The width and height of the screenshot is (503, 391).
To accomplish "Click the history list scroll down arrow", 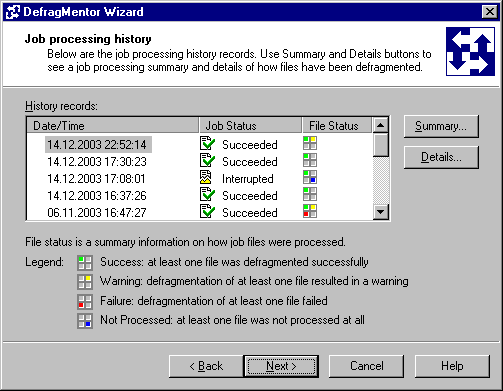I will point(380,212).
